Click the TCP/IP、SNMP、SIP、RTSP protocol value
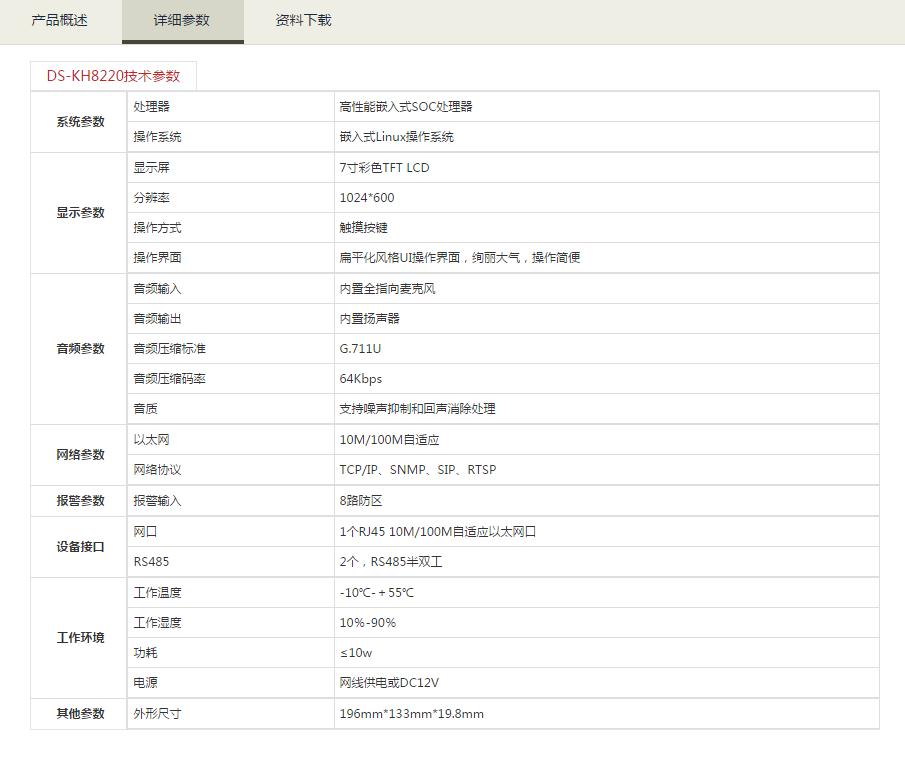This screenshot has height=774, width=905. pos(417,470)
